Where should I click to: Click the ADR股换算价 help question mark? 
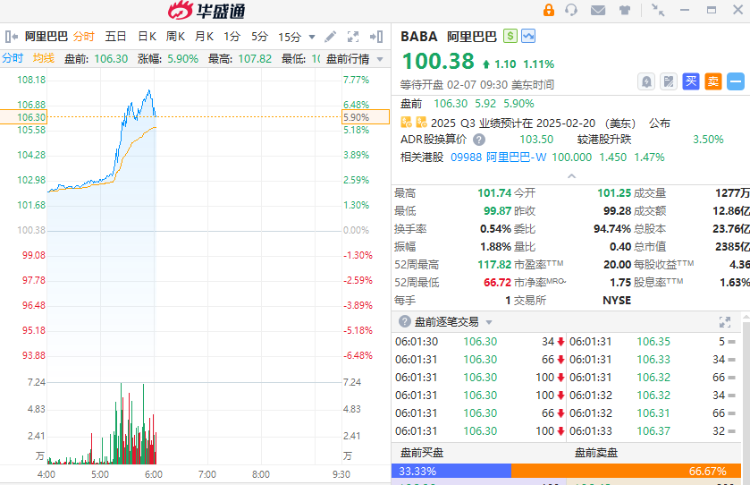[x=479, y=140]
